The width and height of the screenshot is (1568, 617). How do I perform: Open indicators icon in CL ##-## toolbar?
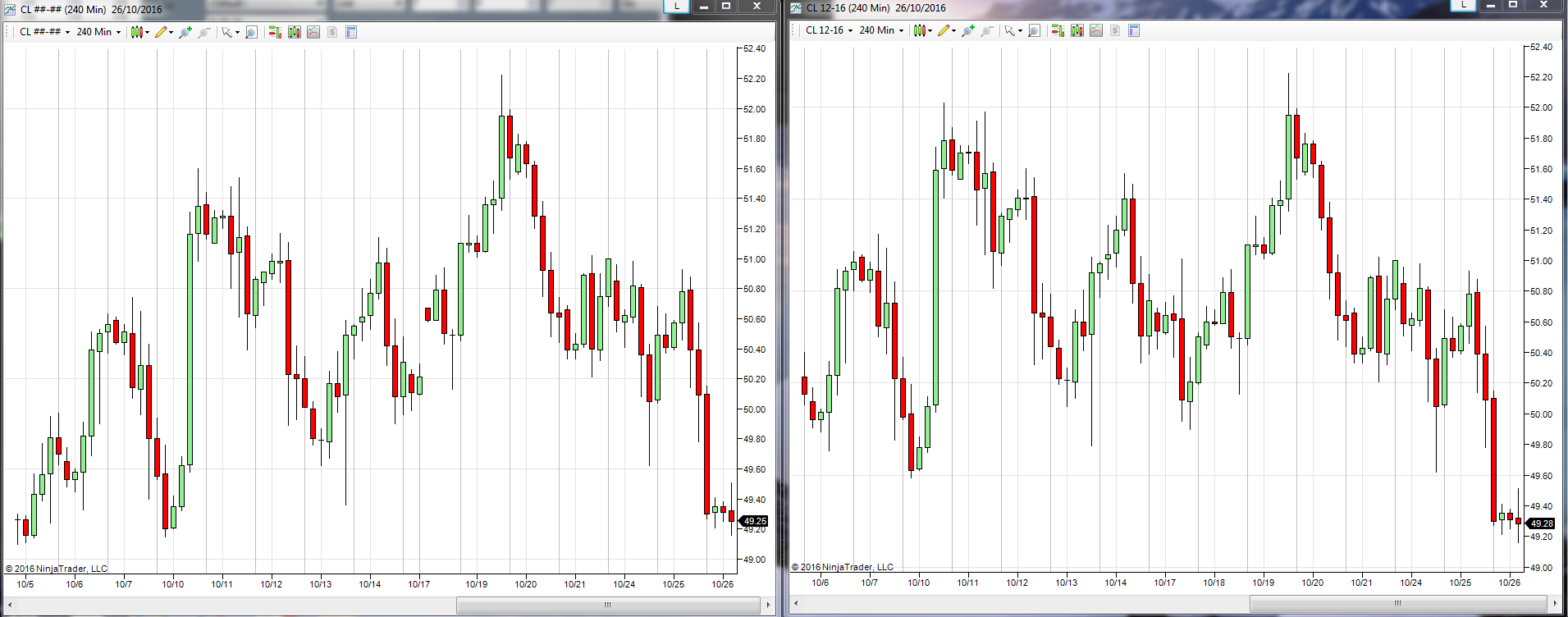click(x=313, y=32)
